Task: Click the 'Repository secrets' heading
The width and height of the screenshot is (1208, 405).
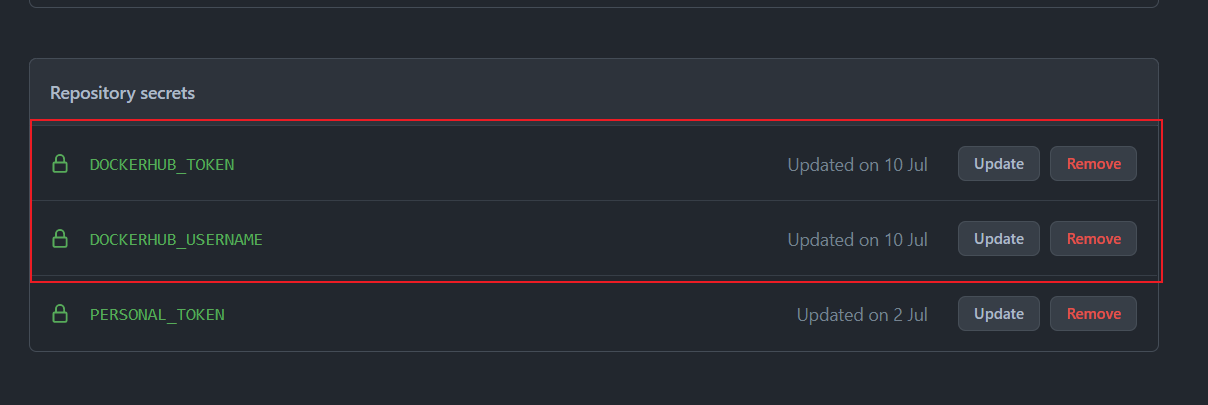Action: 122,93
